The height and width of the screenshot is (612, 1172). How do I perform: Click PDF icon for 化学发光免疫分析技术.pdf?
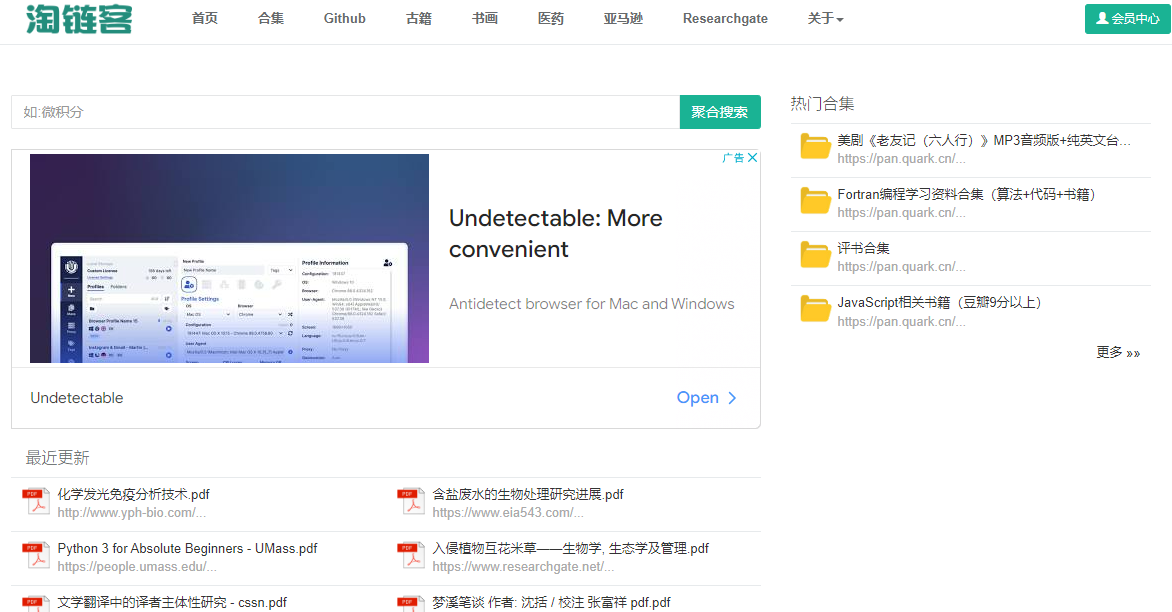point(36,501)
